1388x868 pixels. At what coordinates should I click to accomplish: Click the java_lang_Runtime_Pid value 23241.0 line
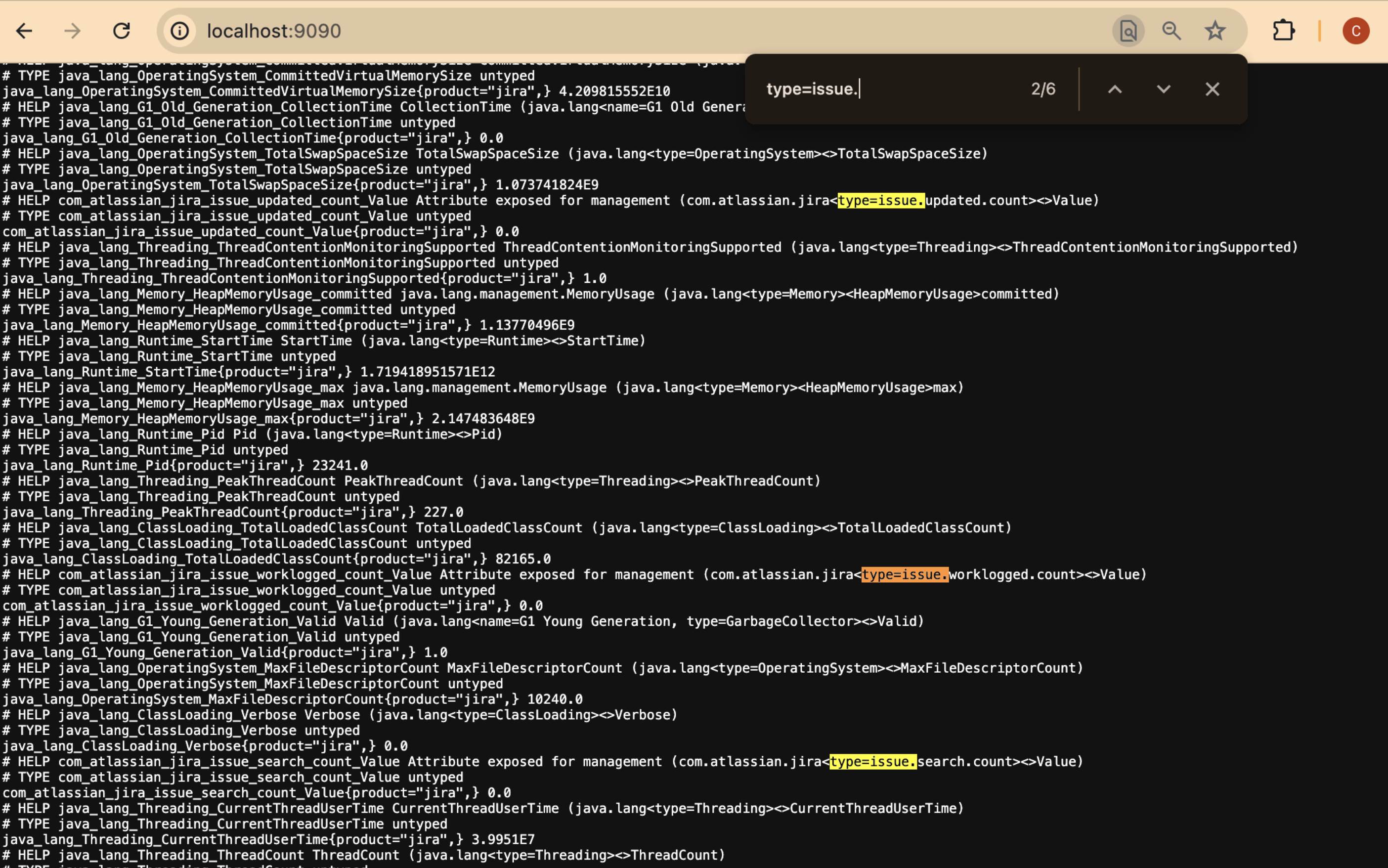[x=185, y=466]
